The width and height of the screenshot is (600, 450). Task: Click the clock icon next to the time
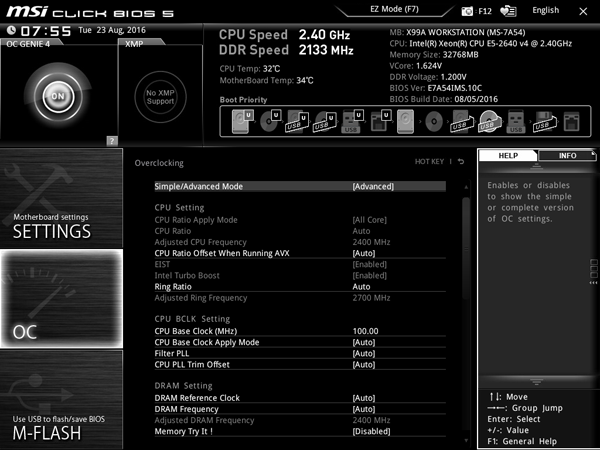point(11,30)
